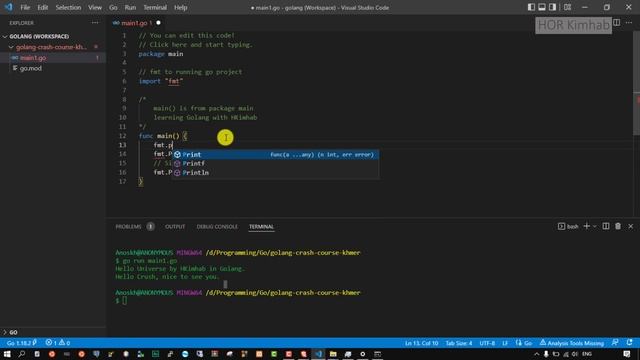This screenshot has width=640, height=360.
Task: Open Windows Action Center notifications
Action: point(627,354)
